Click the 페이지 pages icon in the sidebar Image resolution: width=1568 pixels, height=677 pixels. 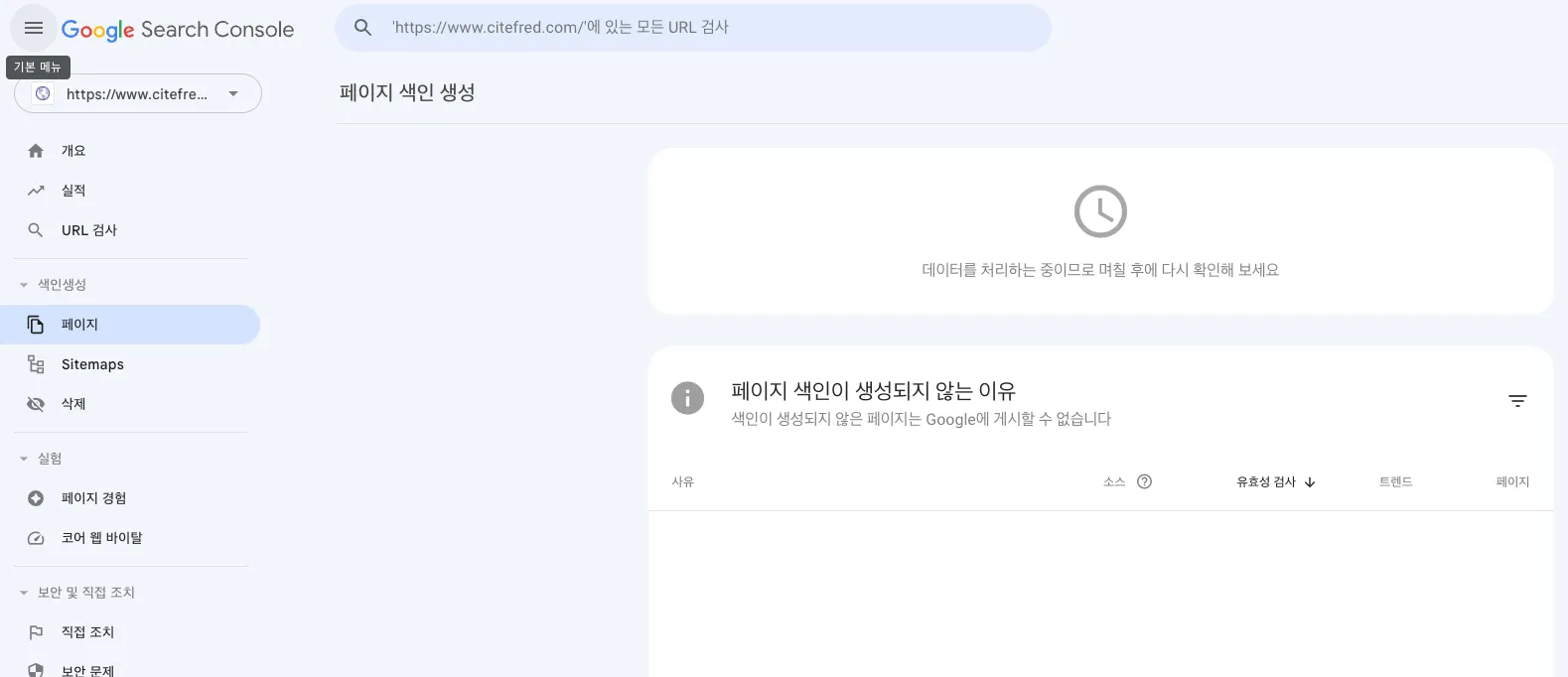point(36,325)
